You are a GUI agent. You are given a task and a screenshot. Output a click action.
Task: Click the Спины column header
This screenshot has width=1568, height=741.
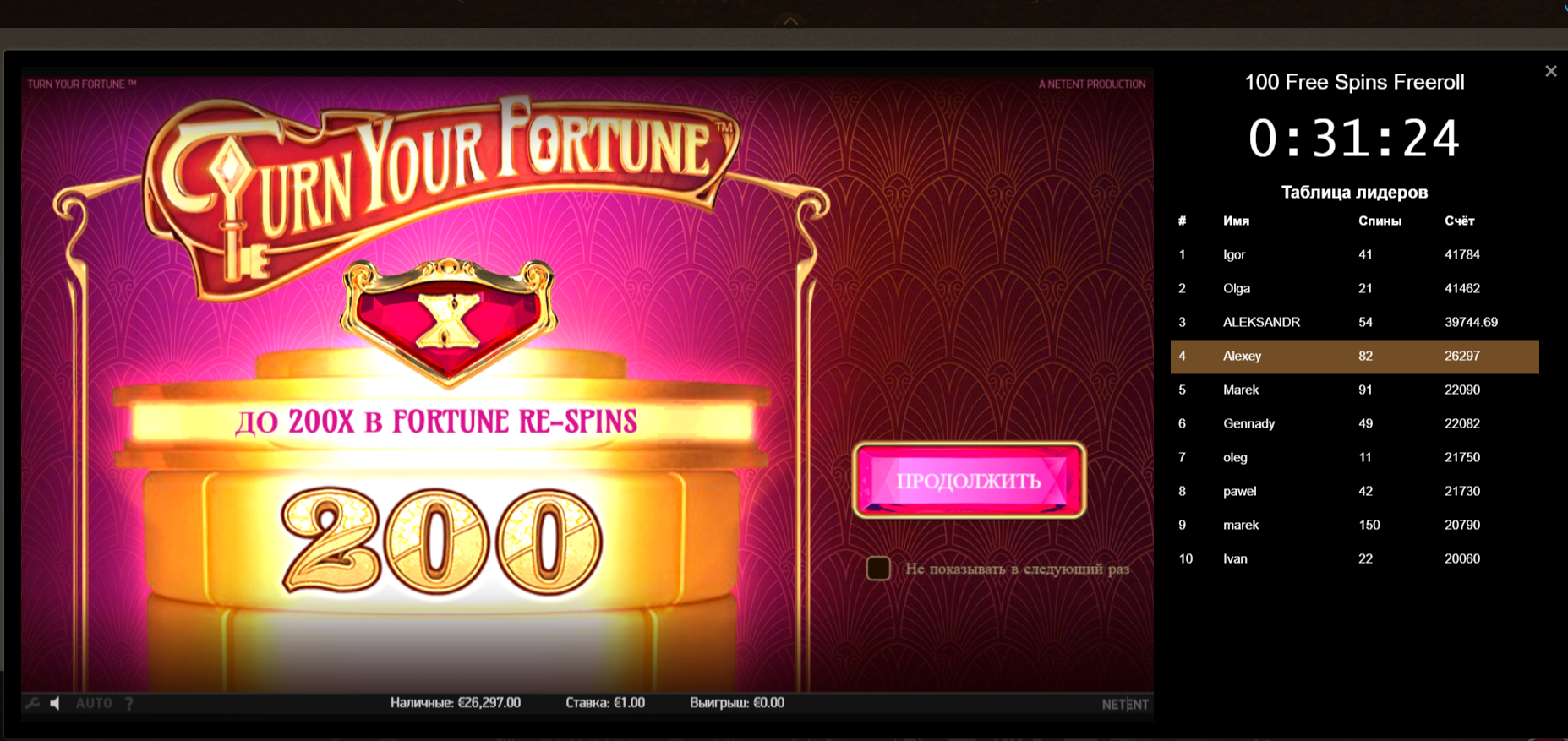coord(1380,221)
